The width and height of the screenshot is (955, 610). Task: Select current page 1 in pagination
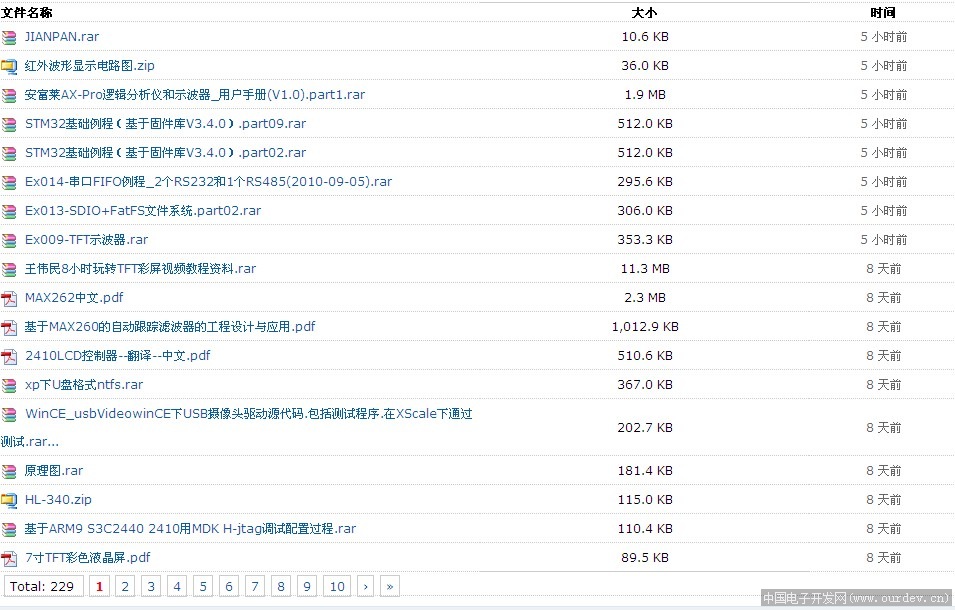(x=99, y=586)
